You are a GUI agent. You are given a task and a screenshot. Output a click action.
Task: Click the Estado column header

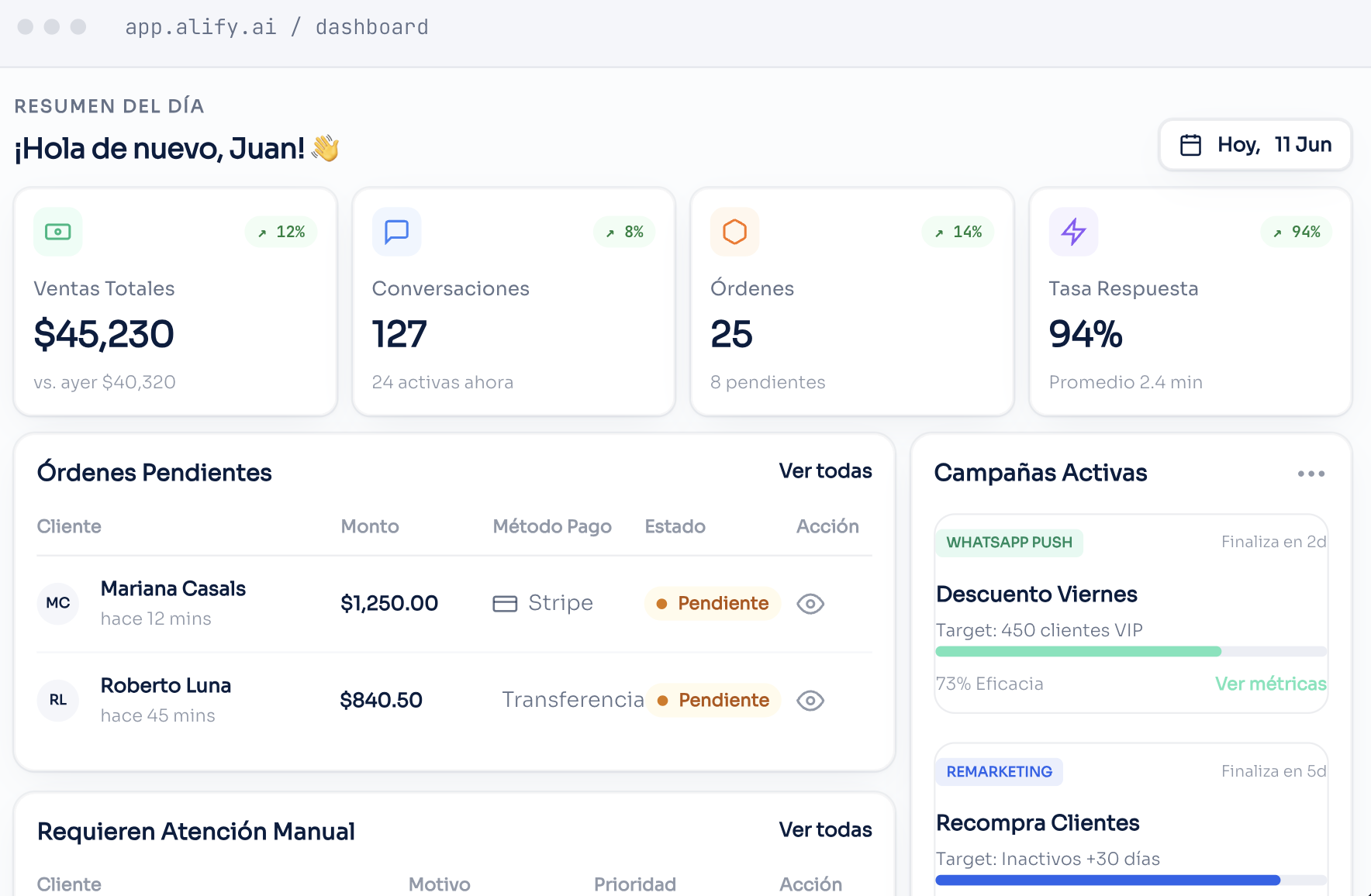coord(675,526)
